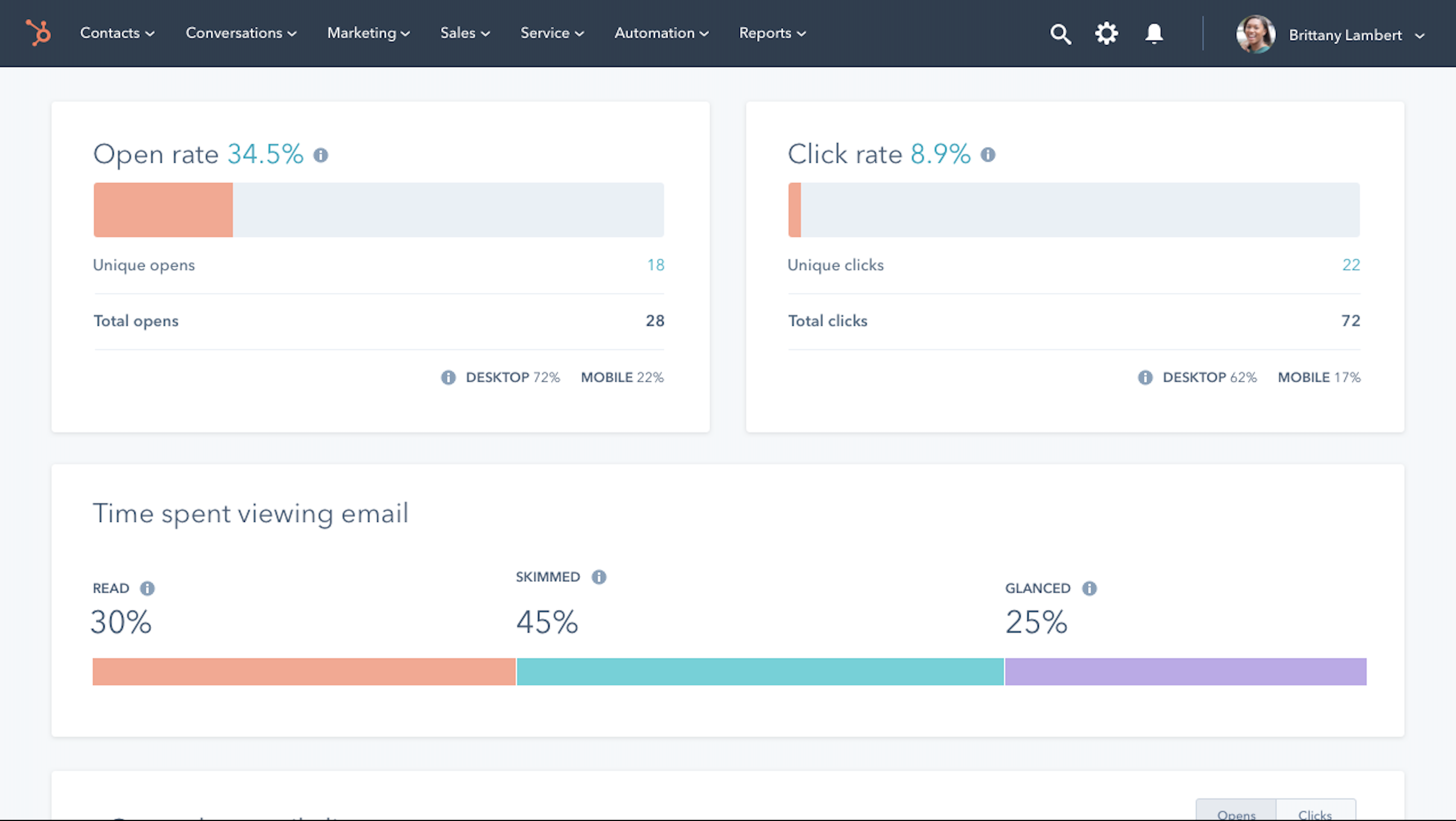1456x821 pixels.
Task: Click the info icon near Desktop 62%
Action: 1145,378
